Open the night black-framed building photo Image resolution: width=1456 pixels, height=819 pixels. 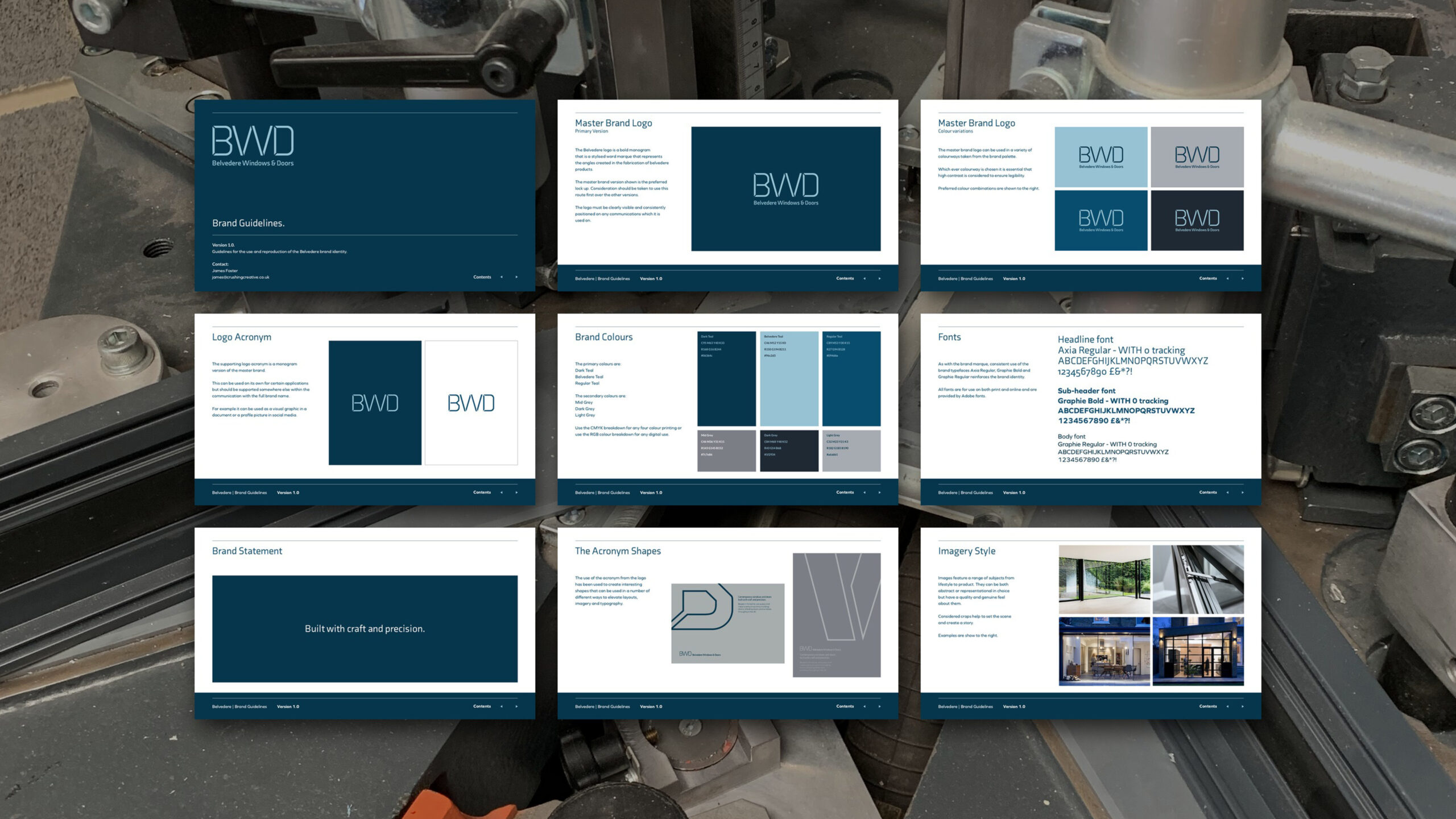(1198, 651)
